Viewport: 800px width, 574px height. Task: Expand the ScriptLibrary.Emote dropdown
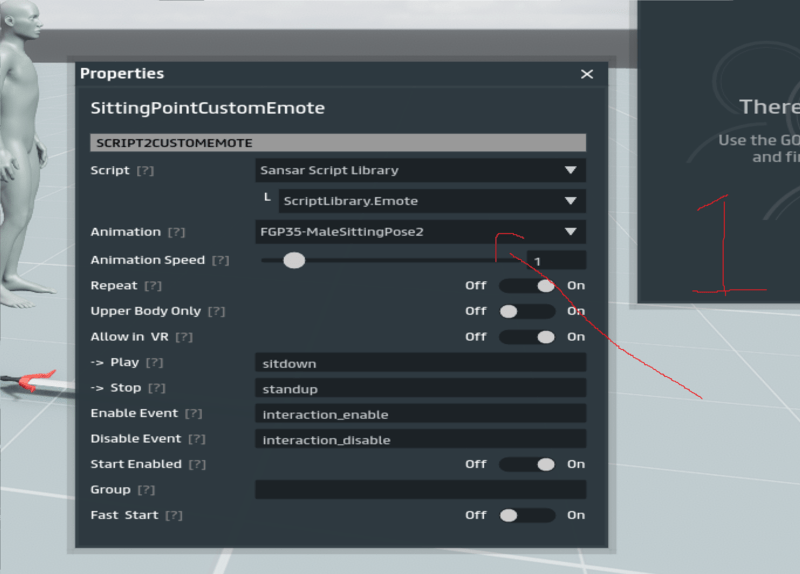(431, 201)
